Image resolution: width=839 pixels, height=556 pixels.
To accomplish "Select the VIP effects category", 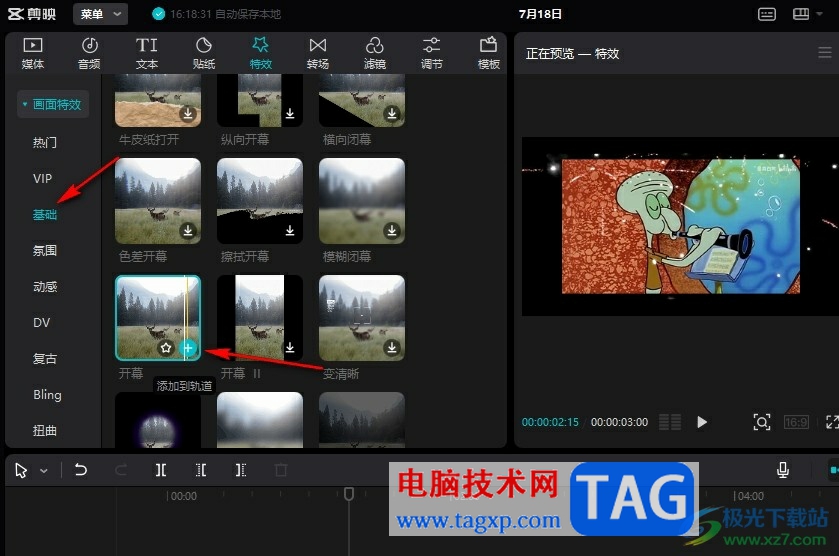I will (x=42, y=179).
